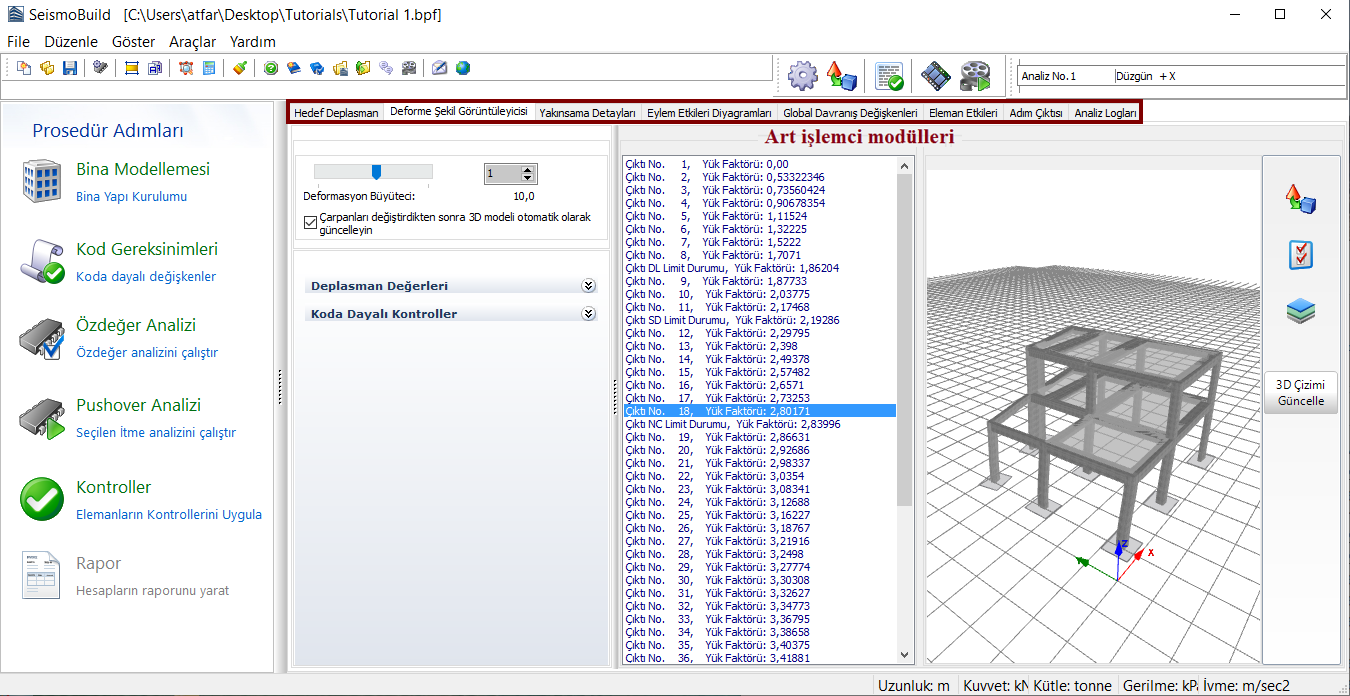Open the Global Davranış Değişkenleri tab
The height and width of the screenshot is (696, 1350).
pos(849,113)
